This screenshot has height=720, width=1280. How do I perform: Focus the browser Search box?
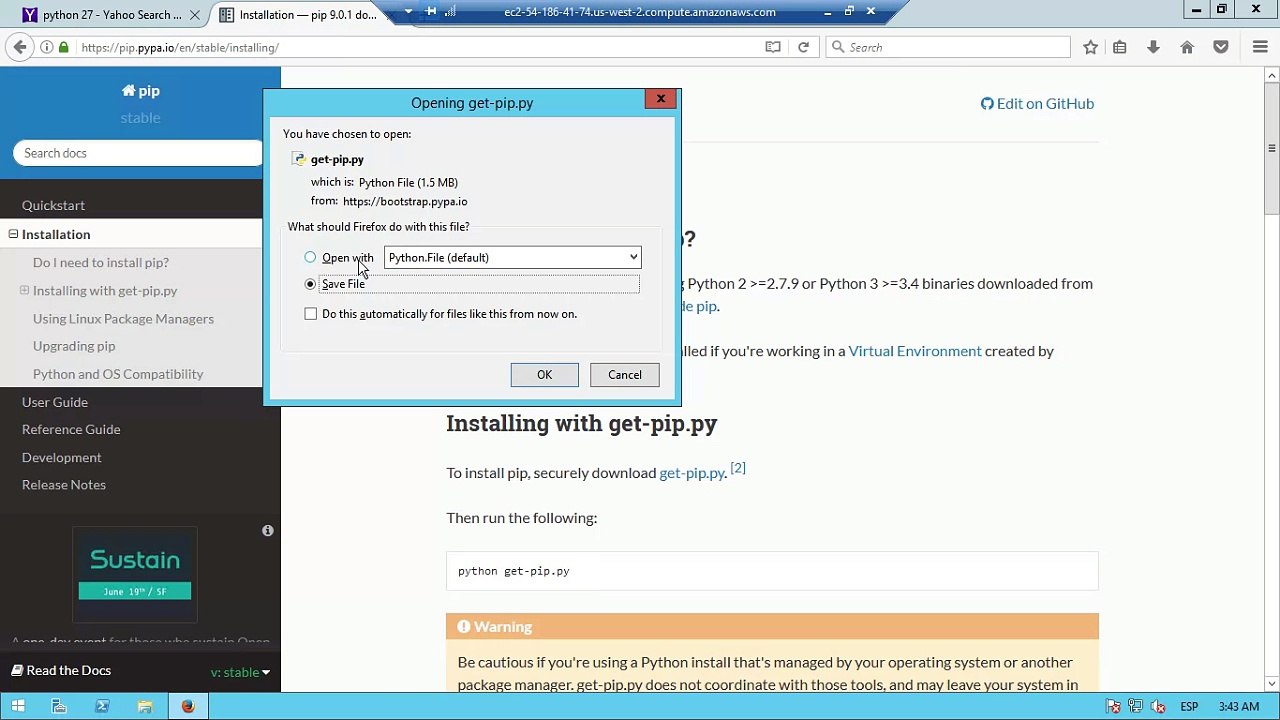click(x=948, y=47)
